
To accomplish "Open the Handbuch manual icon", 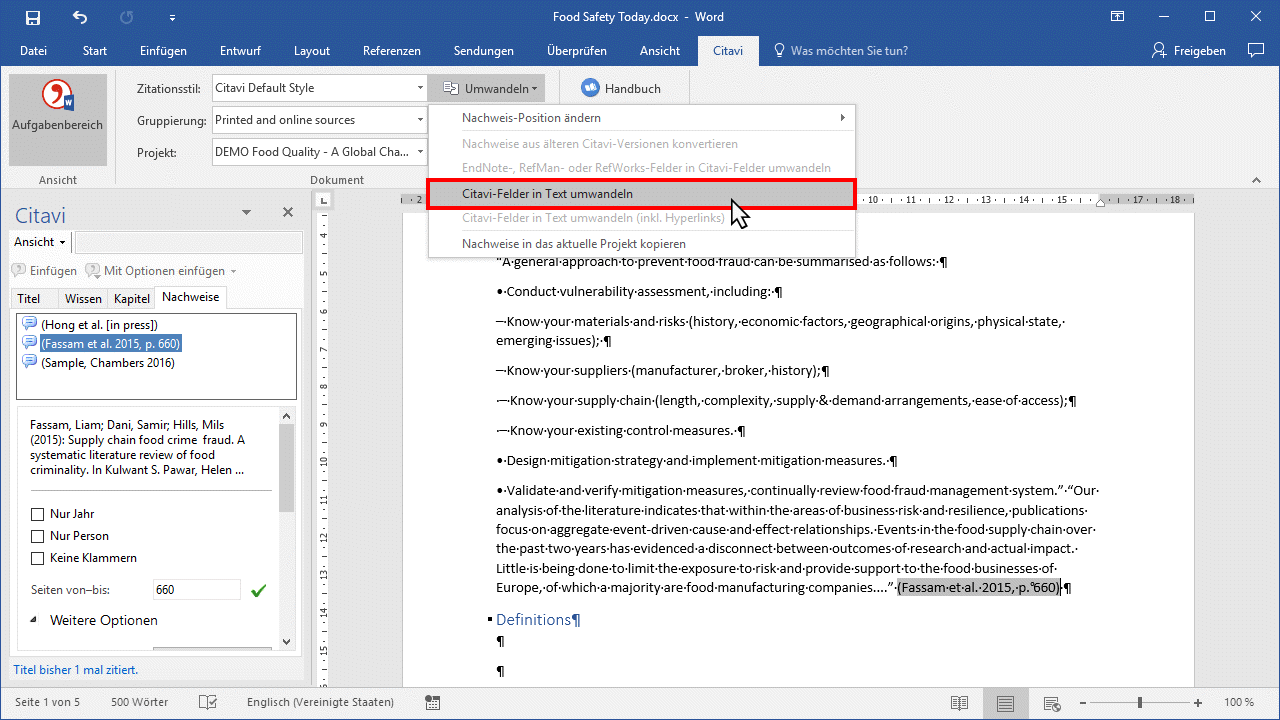I will click(x=590, y=88).
